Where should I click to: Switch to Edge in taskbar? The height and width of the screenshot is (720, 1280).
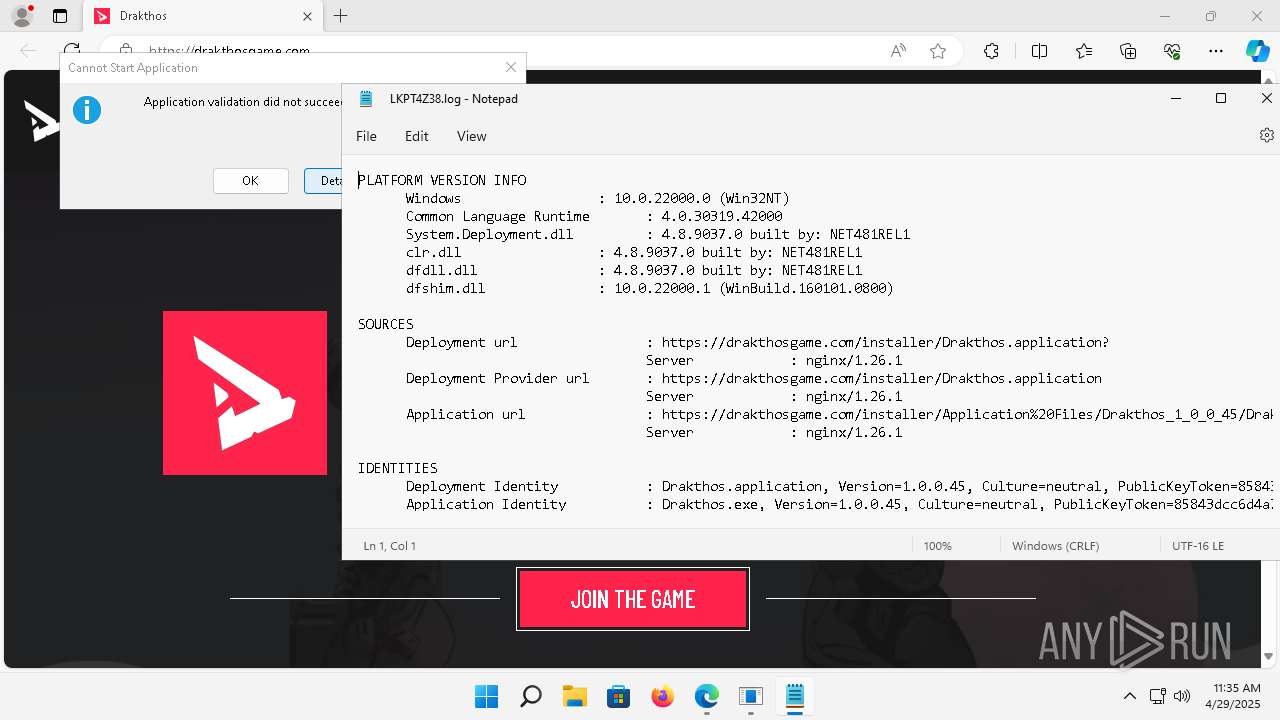click(707, 696)
